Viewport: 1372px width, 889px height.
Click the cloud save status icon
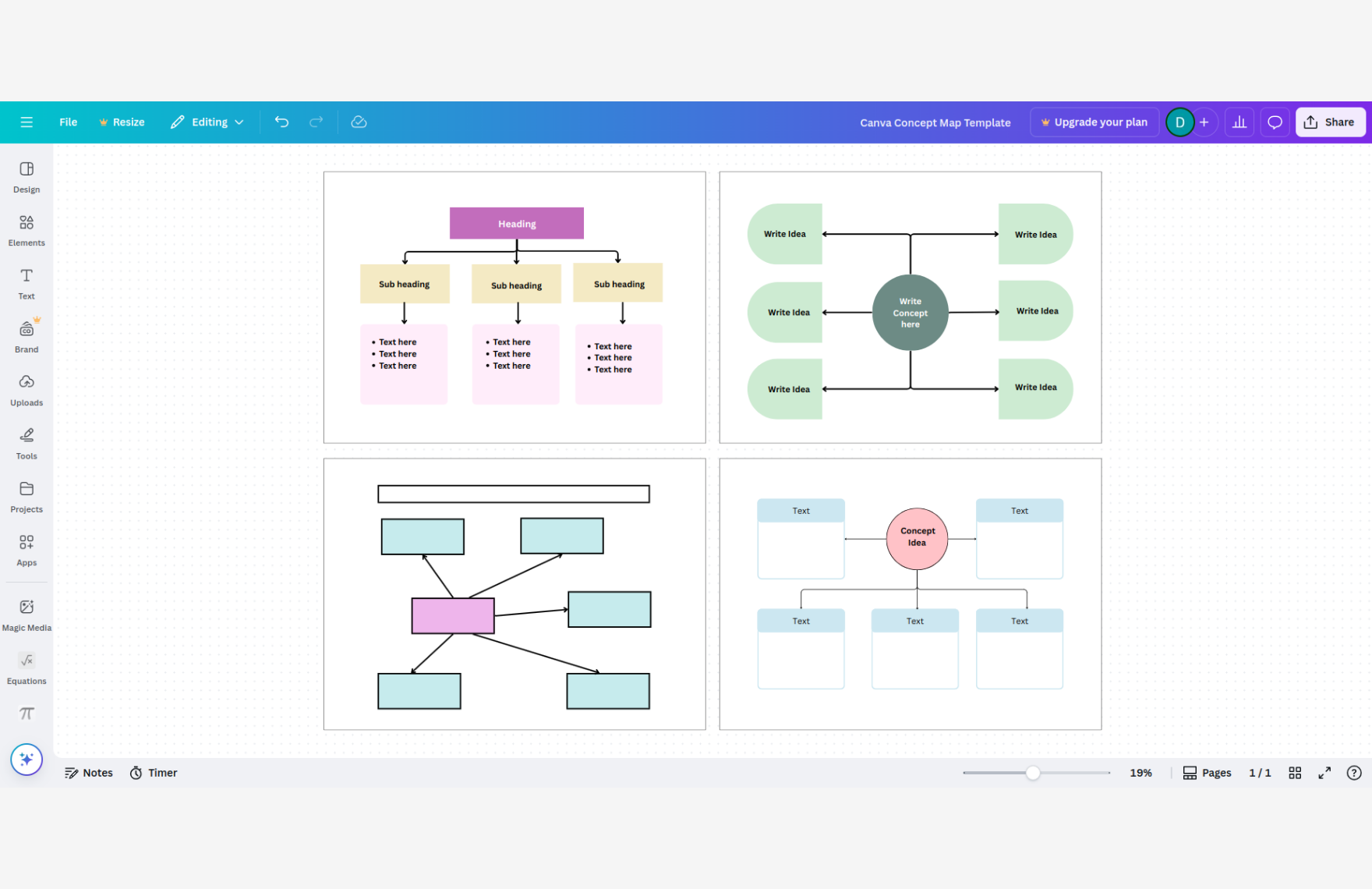click(x=359, y=122)
